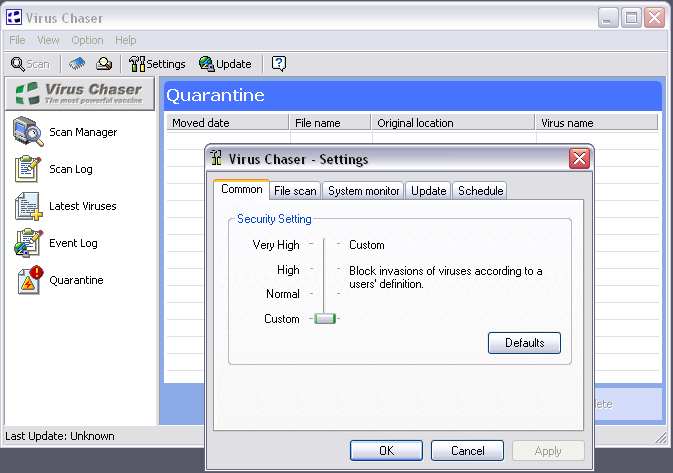Switch to the Schedule tab
The width and height of the screenshot is (673, 473).
tap(480, 191)
